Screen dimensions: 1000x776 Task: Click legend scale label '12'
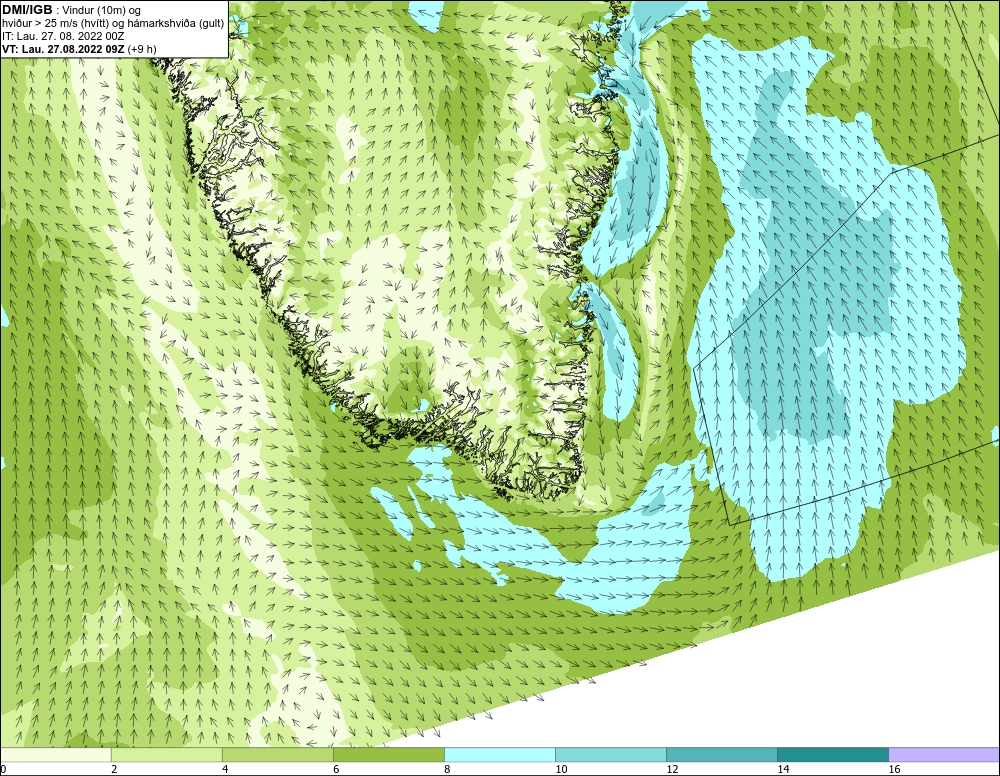(x=672, y=770)
